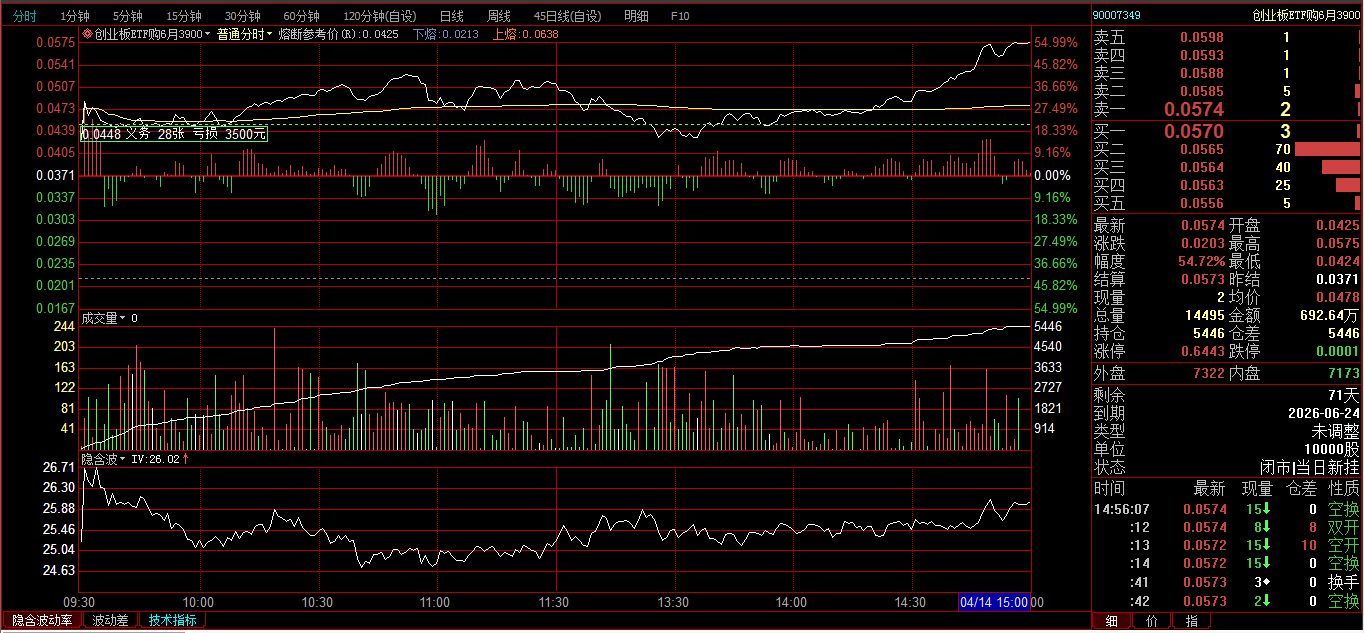Open the 明细 details view
1364x633 pixels.
click(x=636, y=16)
